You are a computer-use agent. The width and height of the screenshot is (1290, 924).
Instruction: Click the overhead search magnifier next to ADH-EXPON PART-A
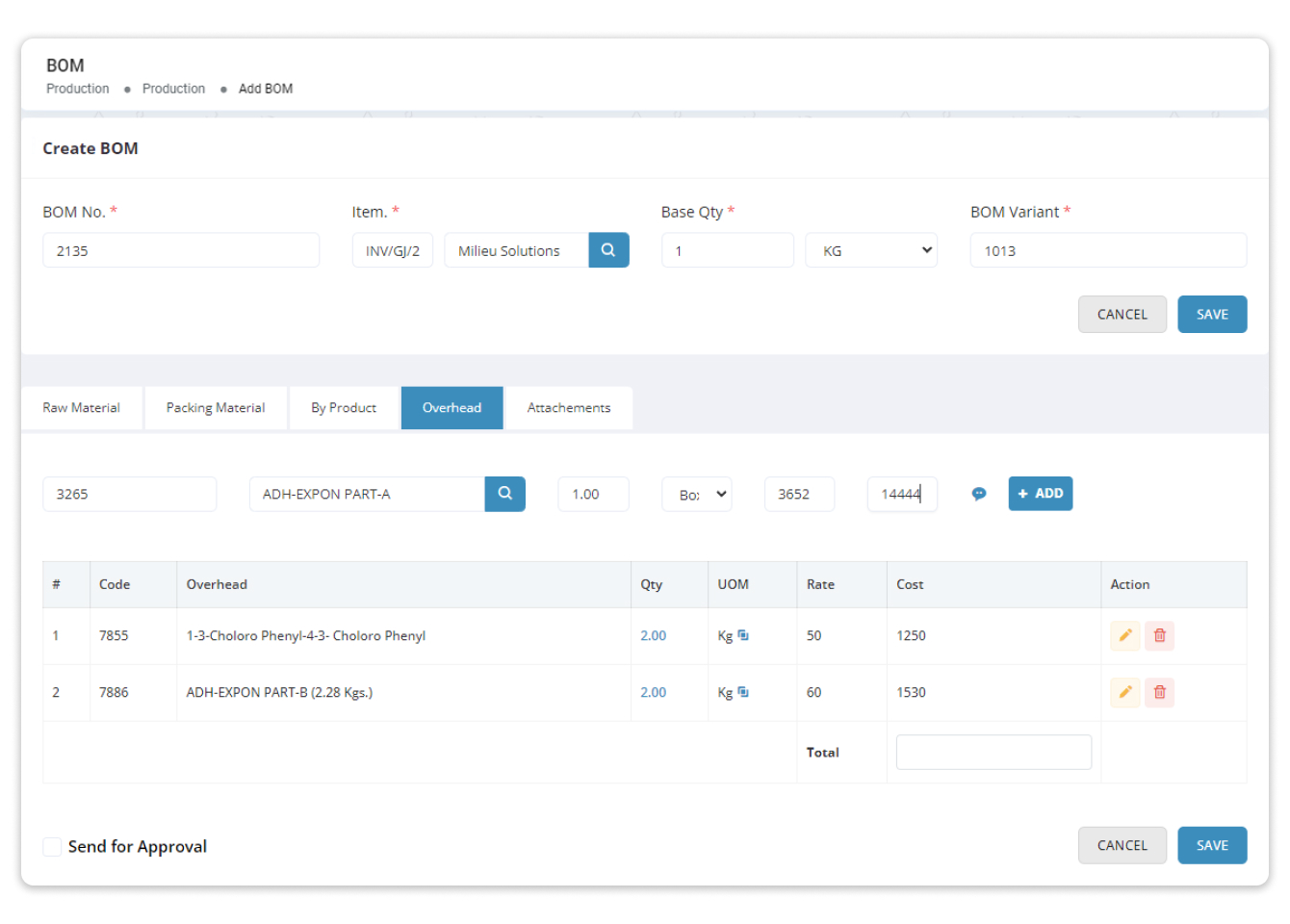click(504, 494)
